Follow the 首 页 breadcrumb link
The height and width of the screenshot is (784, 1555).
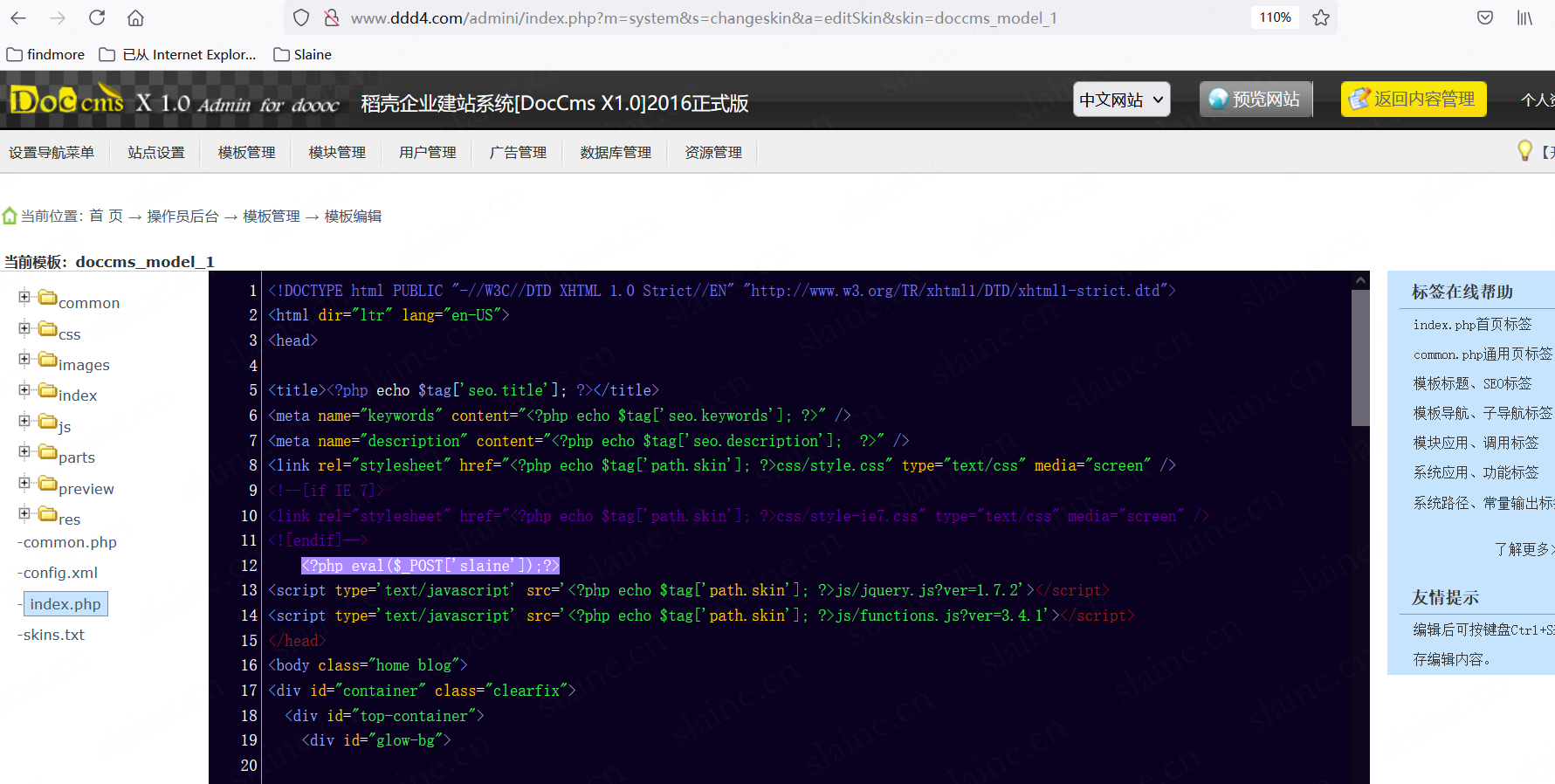tap(106, 216)
